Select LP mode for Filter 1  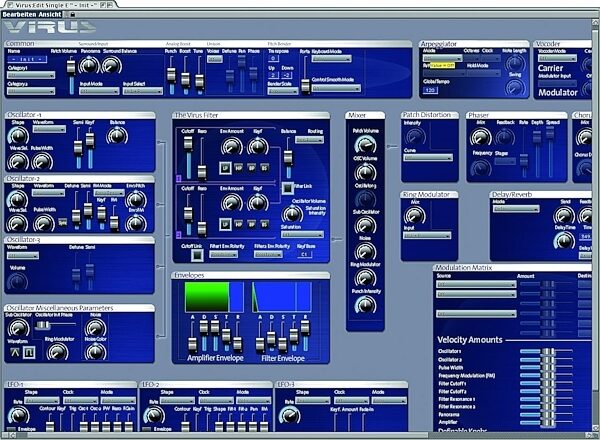click(225, 168)
